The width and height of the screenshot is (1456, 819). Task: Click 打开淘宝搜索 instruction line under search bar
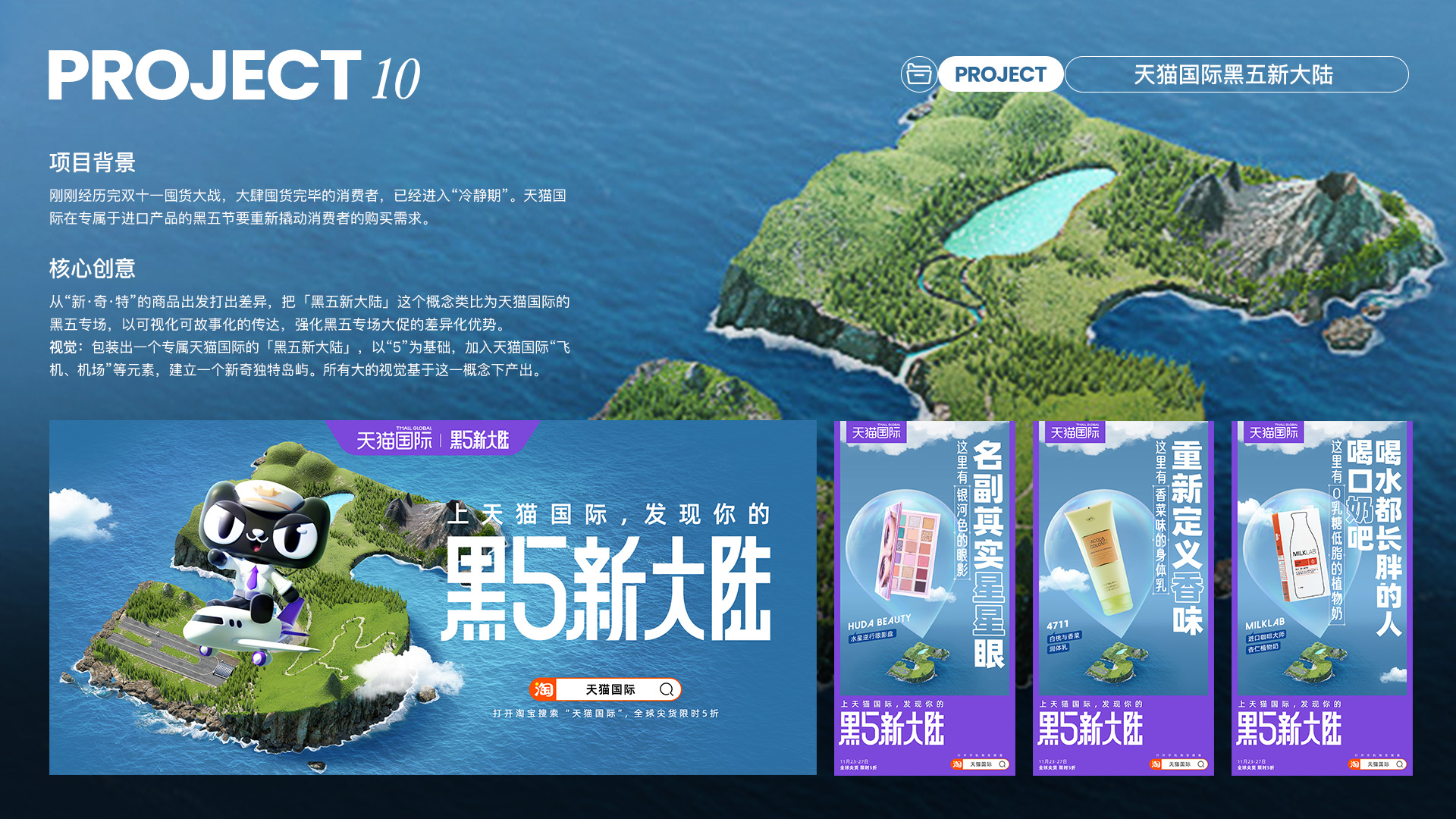pos(605,714)
